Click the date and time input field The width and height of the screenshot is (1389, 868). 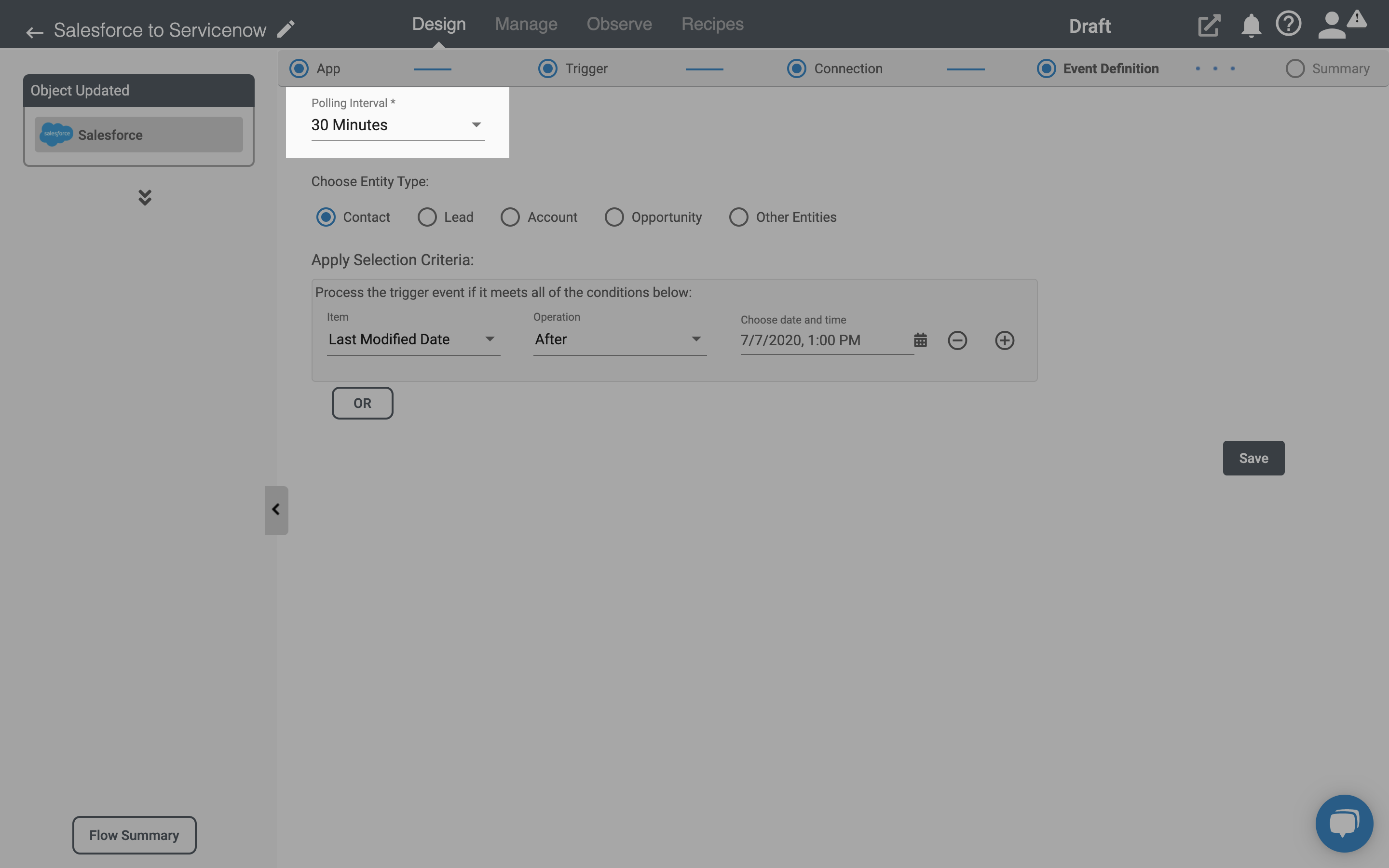821,339
